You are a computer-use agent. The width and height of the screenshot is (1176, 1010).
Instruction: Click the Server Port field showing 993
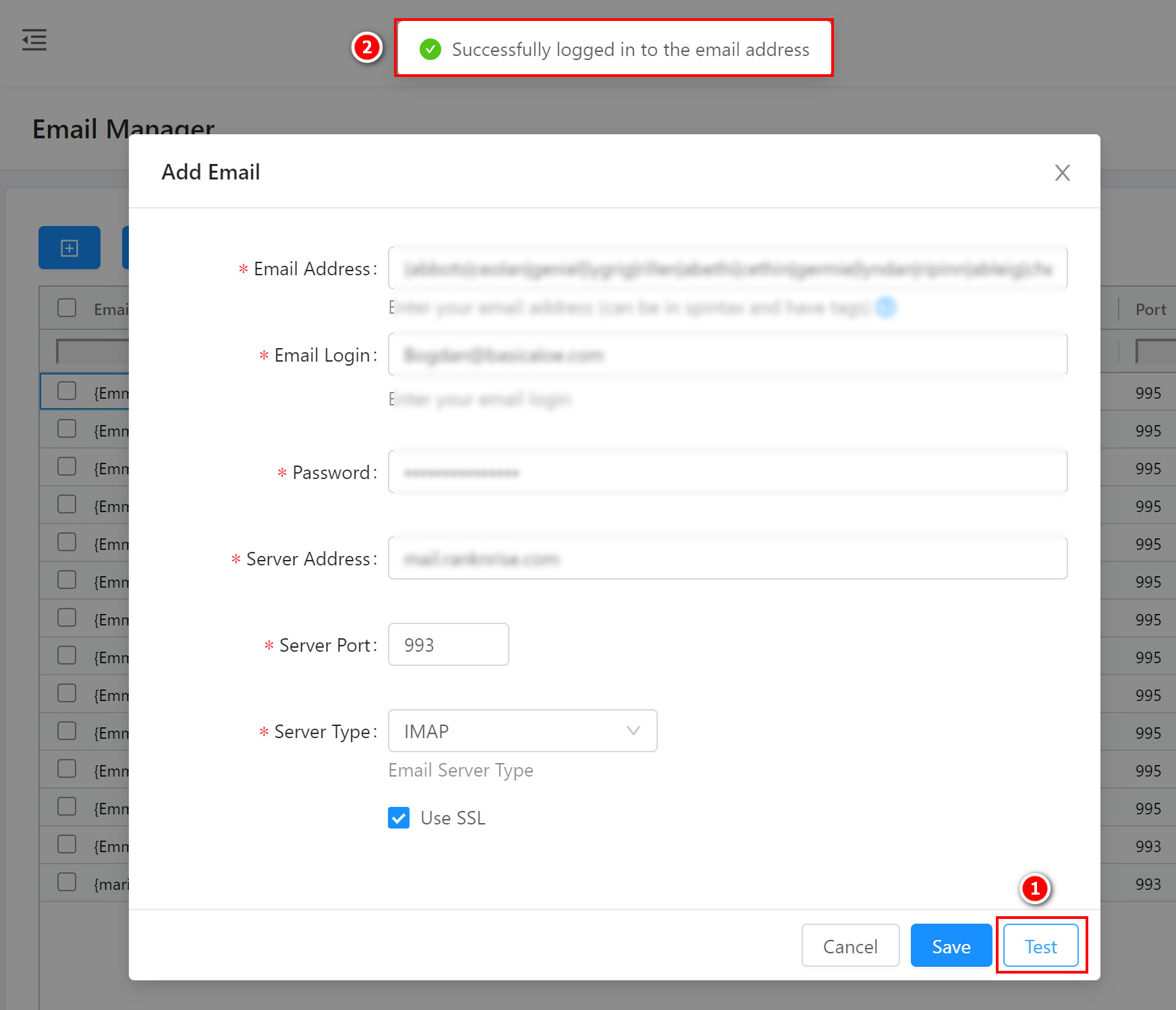point(449,645)
